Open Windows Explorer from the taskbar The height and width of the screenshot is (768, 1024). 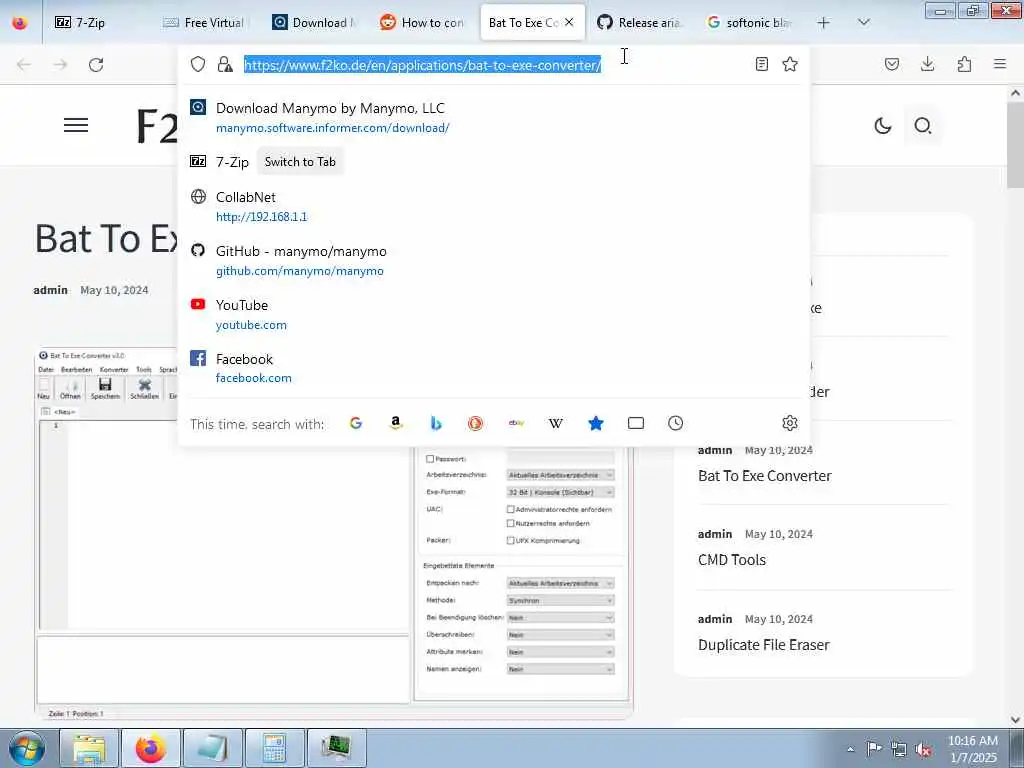pyautogui.click(x=89, y=748)
